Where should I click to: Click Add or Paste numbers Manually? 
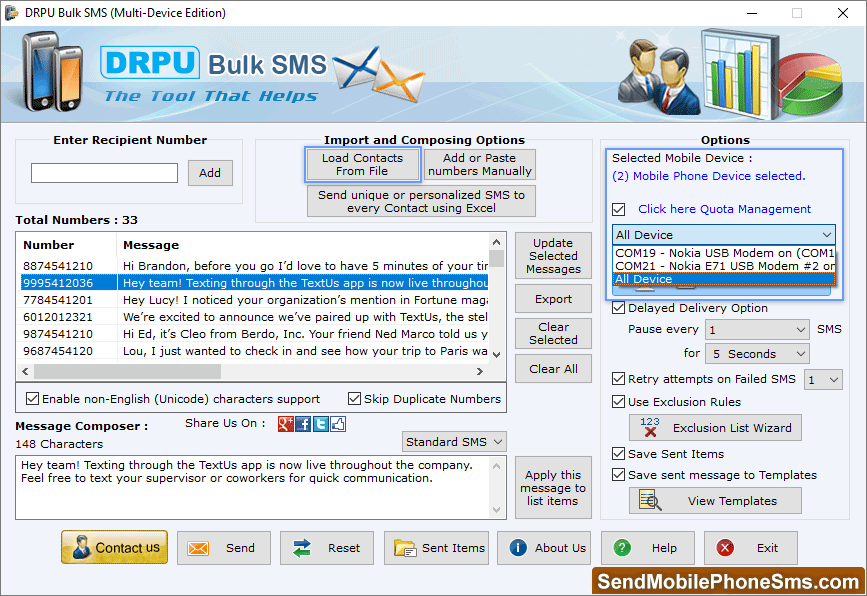tap(479, 165)
